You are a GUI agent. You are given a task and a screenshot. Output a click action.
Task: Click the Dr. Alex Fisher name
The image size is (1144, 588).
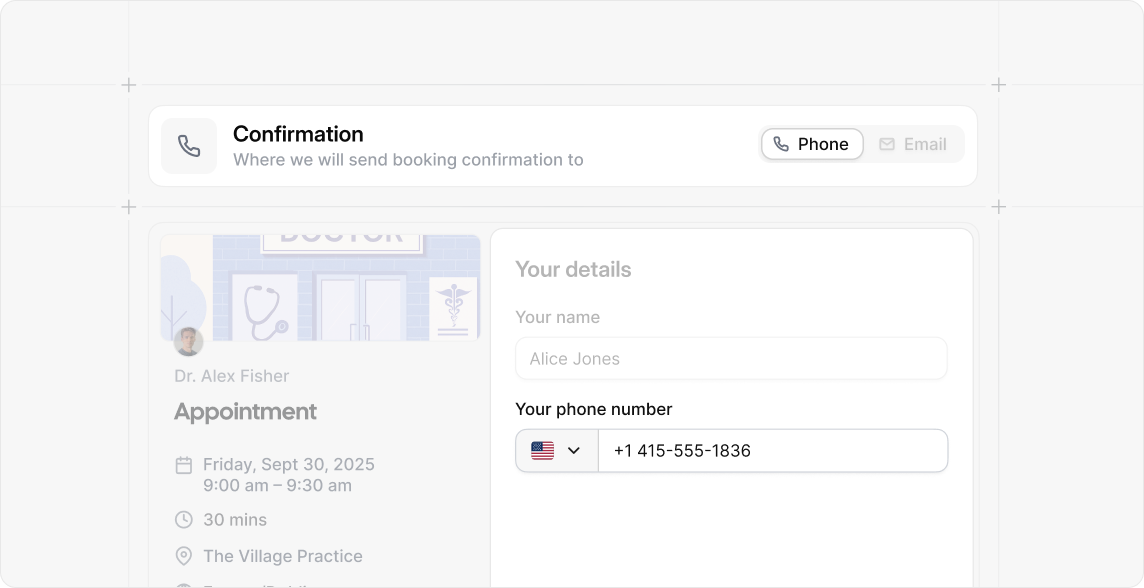[231, 376]
